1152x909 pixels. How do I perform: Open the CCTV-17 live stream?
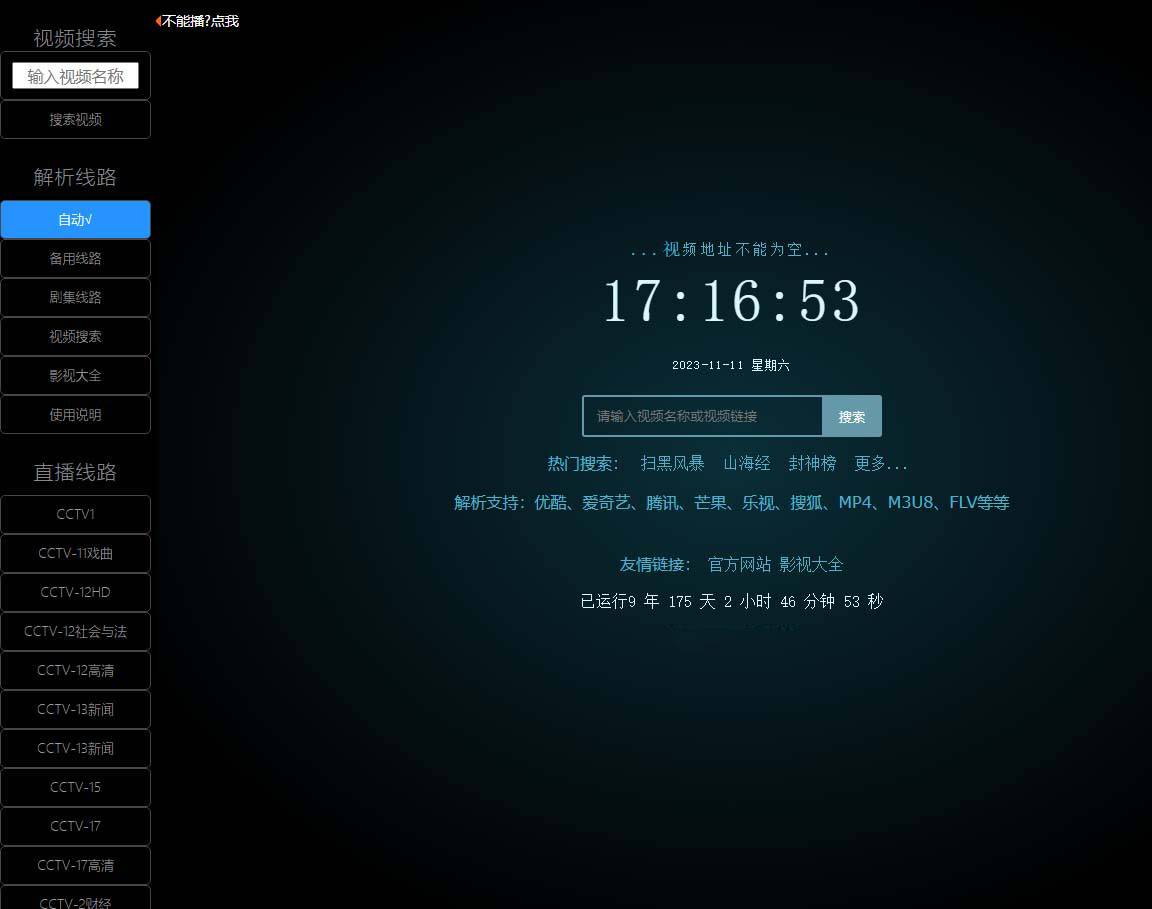pyautogui.click(x=75, y=826)
